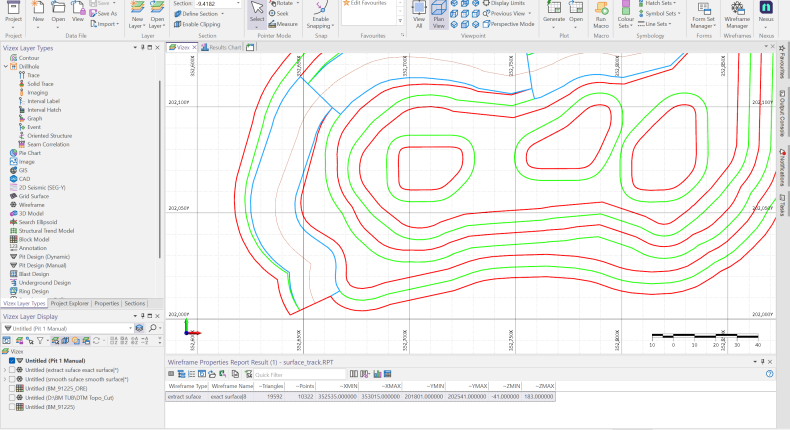Click the Measure tool
Screen dimensions: 790x430
[283, 24]
